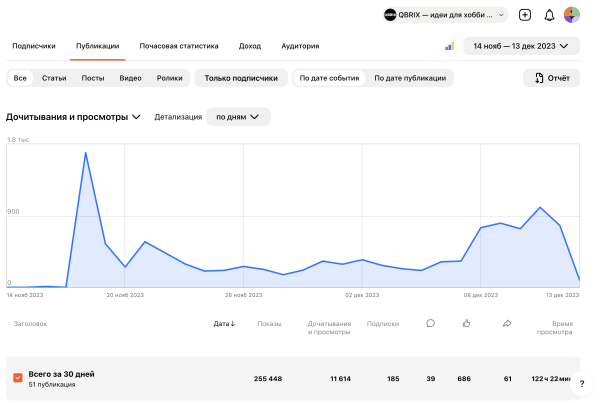Click the plus create-publication icon

click(525, 15)
